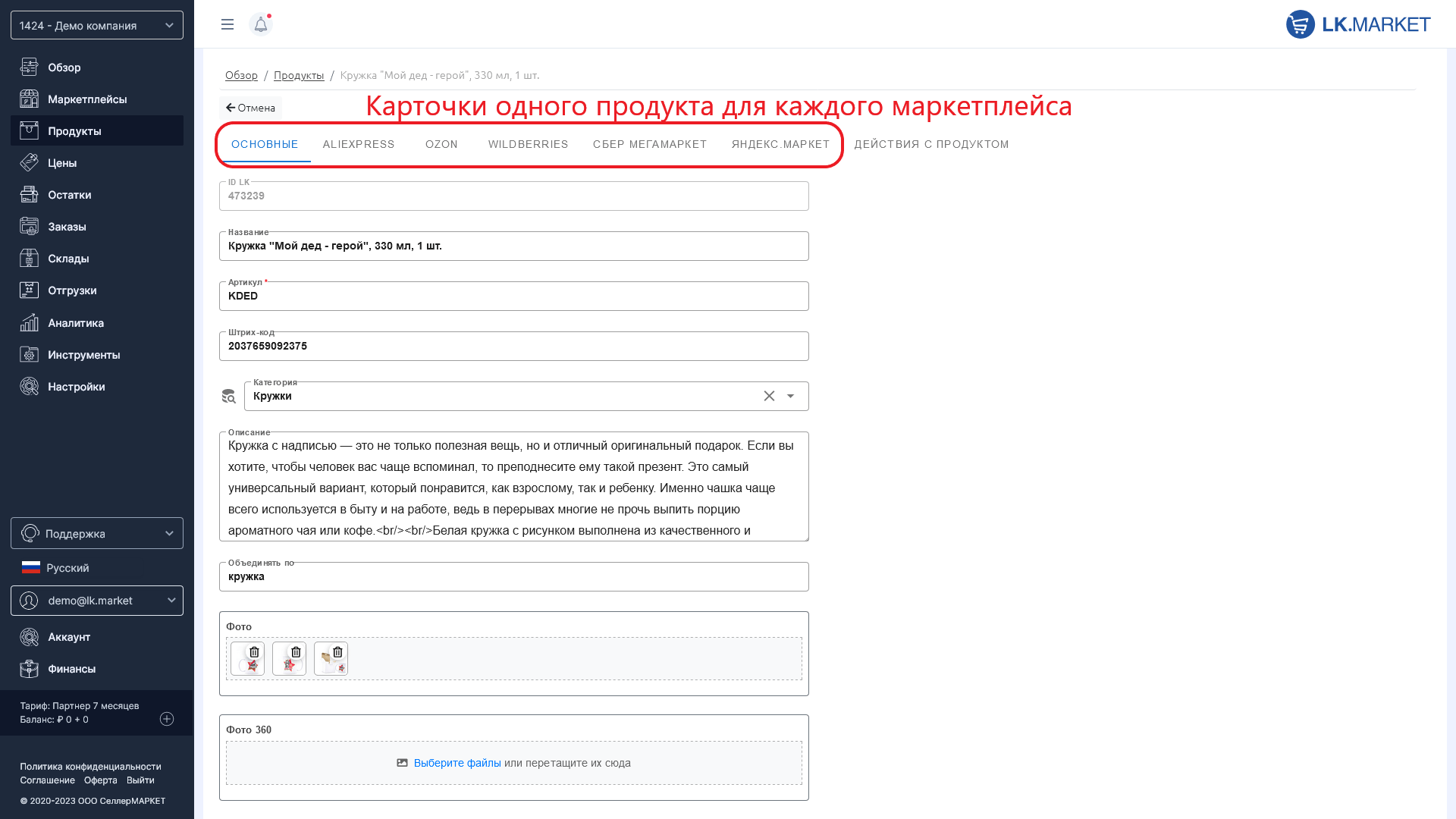The height and width of the screenshot is (819, 1456).
Task: Click the plus icon to top up balance
Action: [x=167, y=719]
